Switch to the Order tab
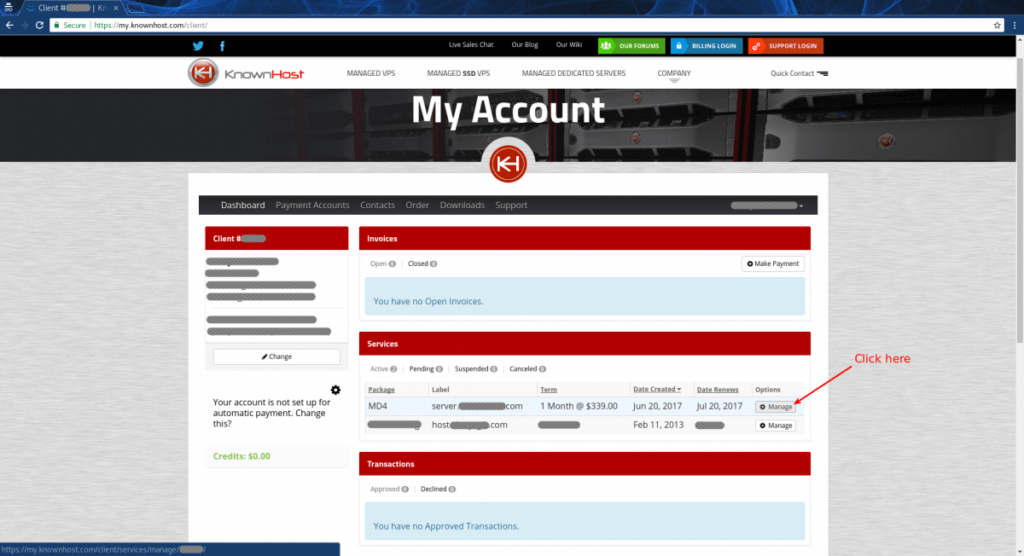The image size is (1024, 556). pos(417,205)
